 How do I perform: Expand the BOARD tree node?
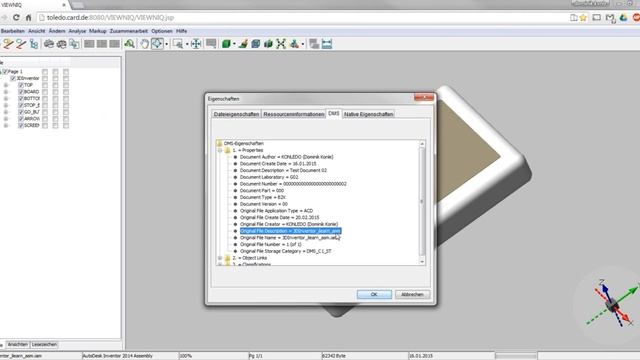pos(6,92)
